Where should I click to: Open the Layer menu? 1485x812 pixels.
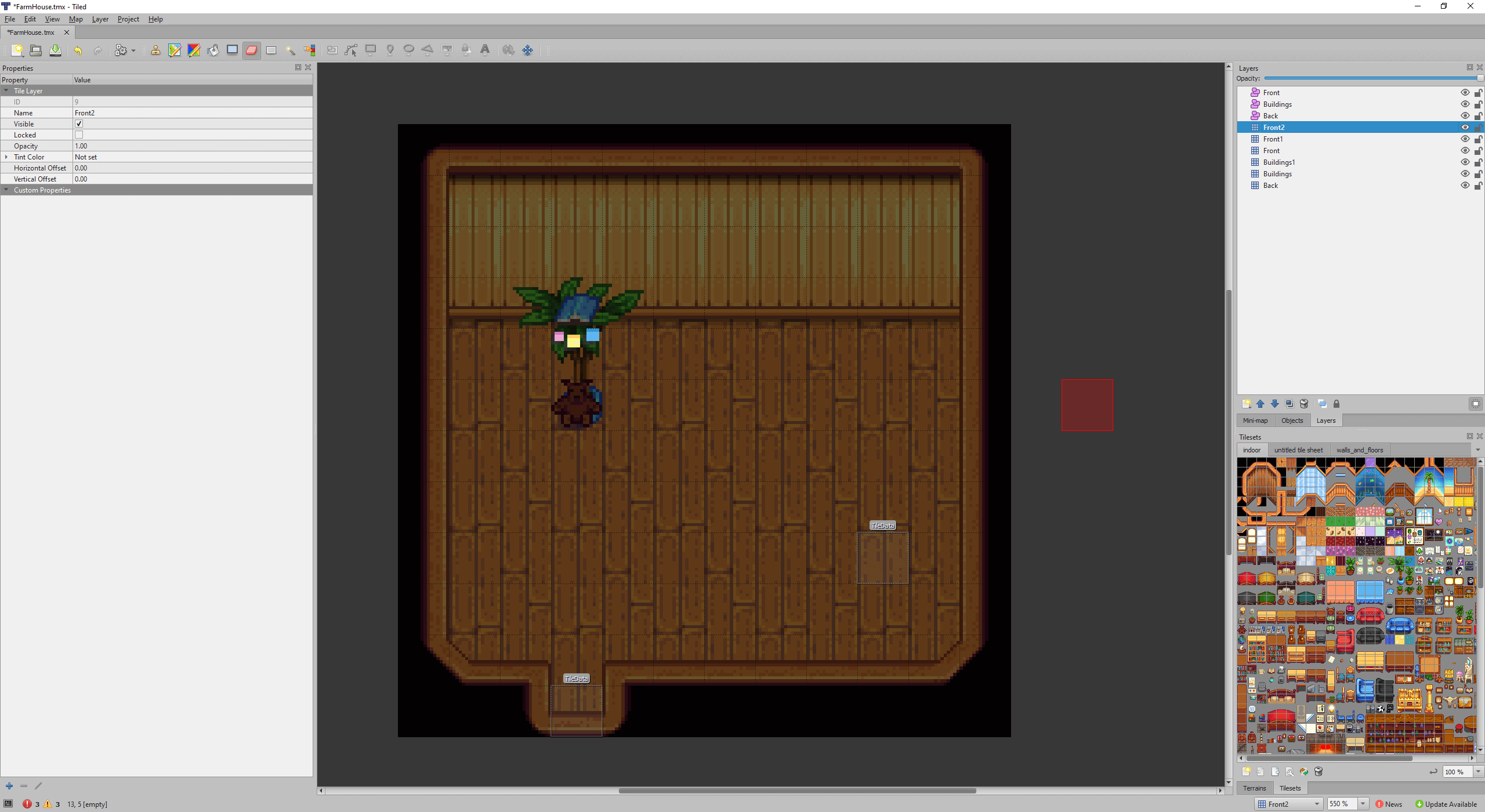click(100, 19)
